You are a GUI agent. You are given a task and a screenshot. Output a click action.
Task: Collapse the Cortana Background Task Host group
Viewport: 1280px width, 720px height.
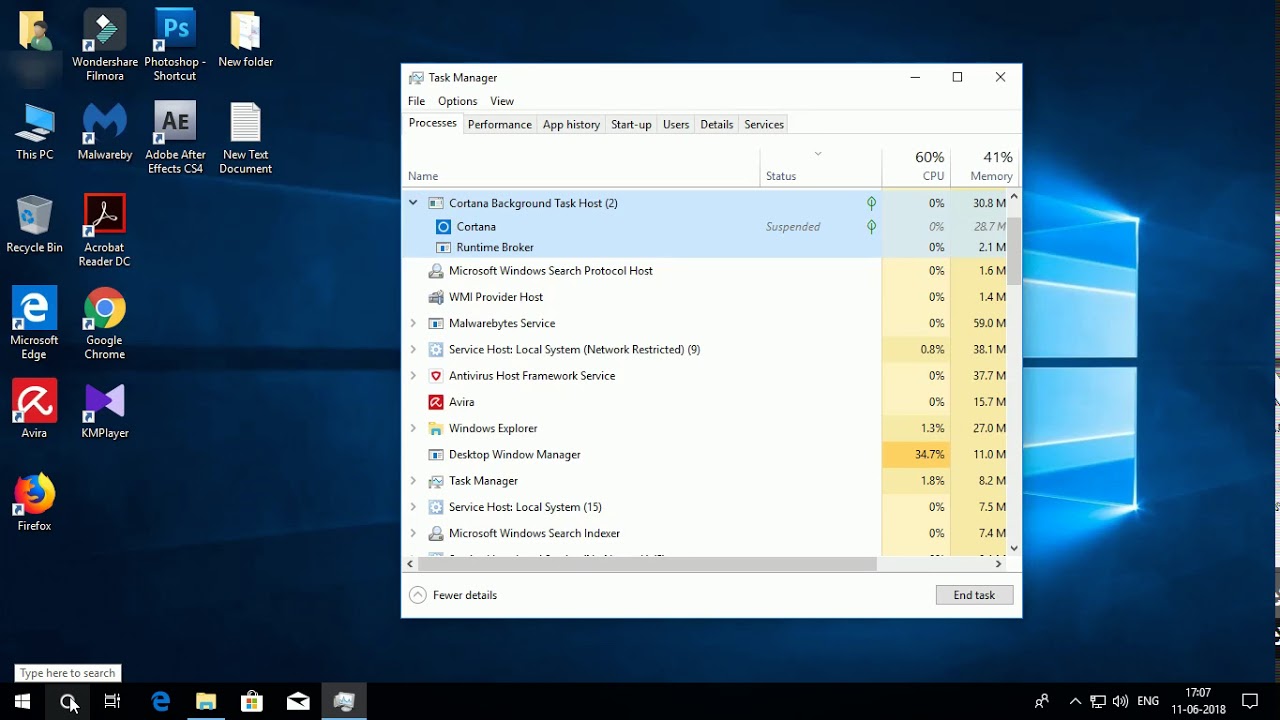coord(413,202)
